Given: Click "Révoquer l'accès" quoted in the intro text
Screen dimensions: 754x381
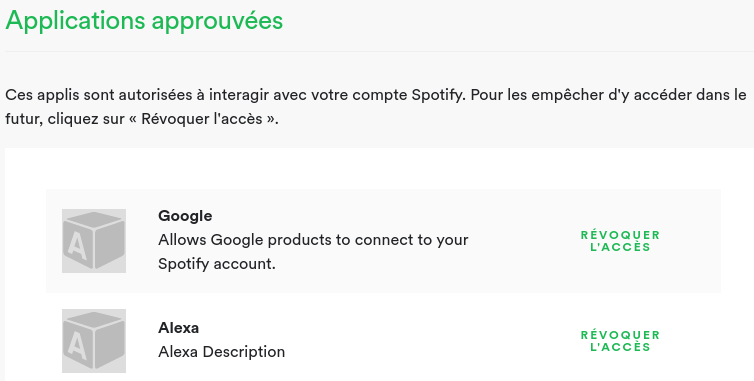Looking at the screenshot, I should tap(202, 119).
